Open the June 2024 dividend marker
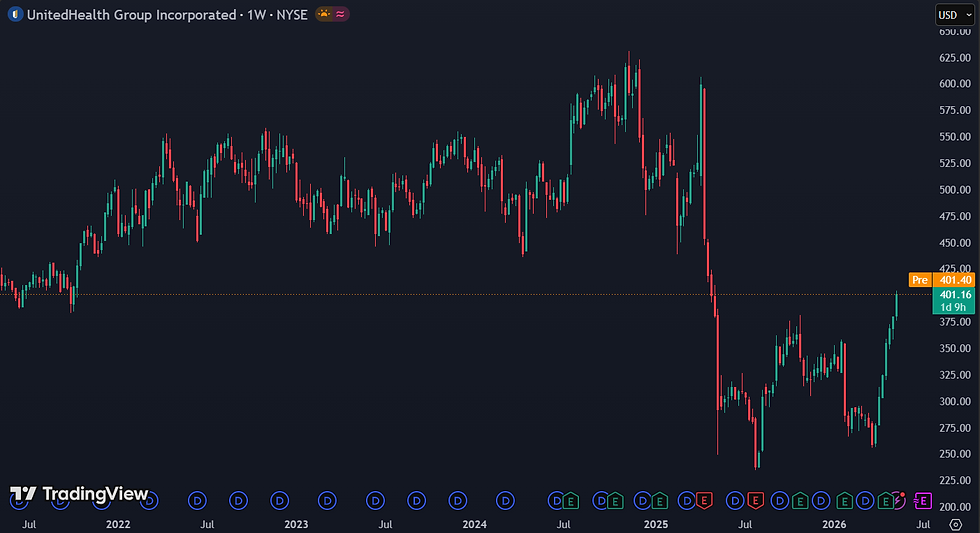This screenshot has height=533, width=980. pyautogui.click(x=556, y=501)
